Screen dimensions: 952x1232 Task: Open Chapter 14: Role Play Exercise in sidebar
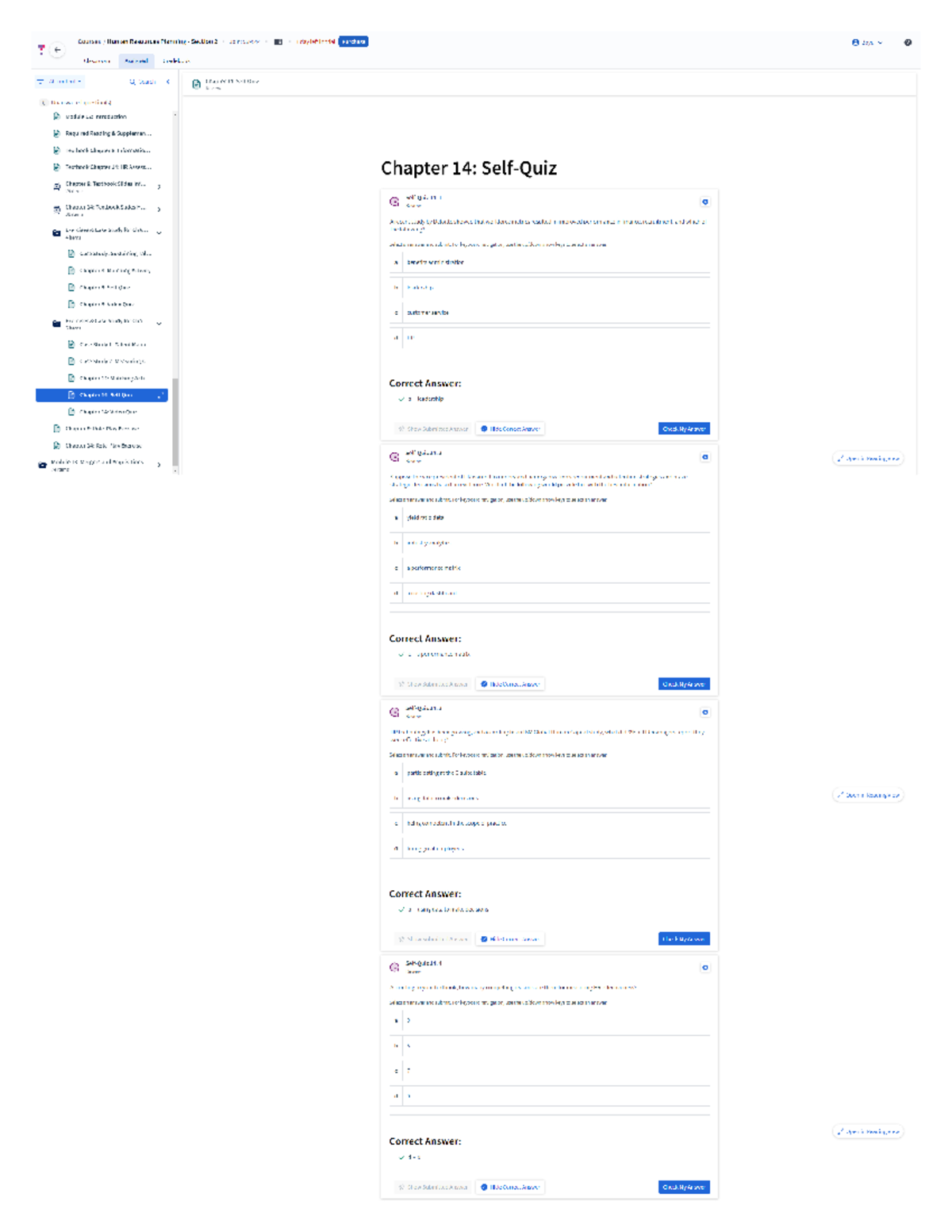pos(103,446)
